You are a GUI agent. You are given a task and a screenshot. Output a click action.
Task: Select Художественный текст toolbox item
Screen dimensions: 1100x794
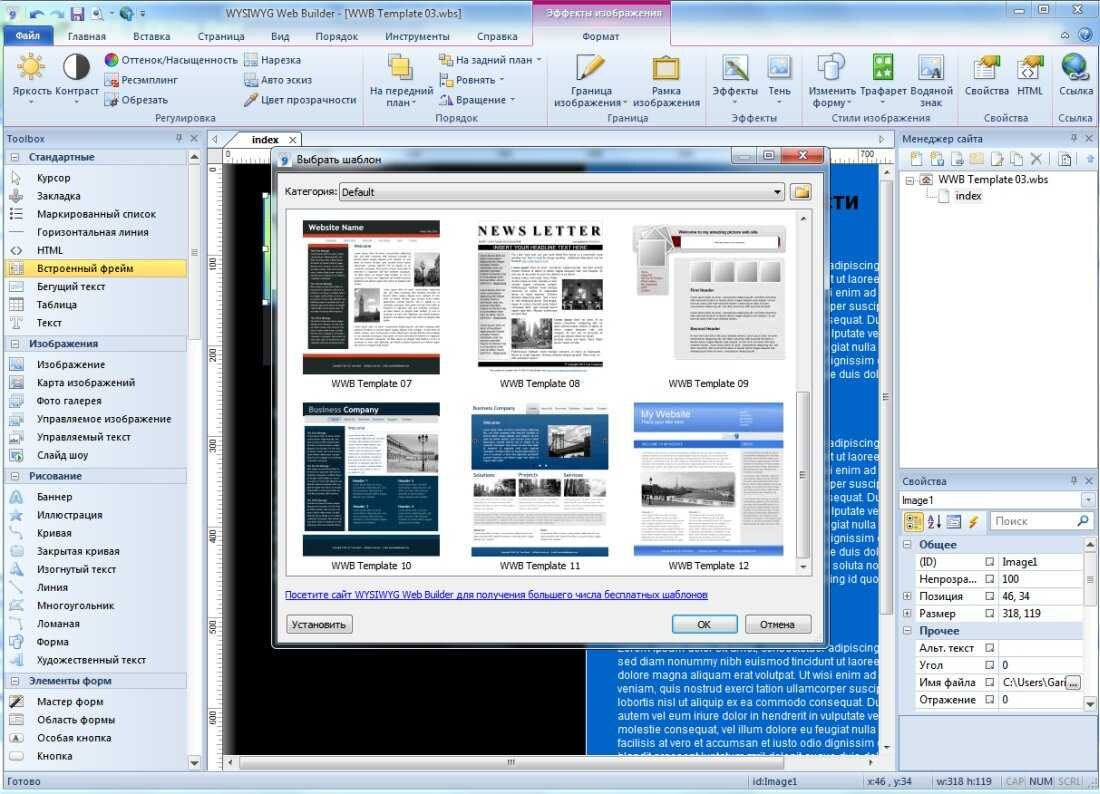[x=91, y=660]
